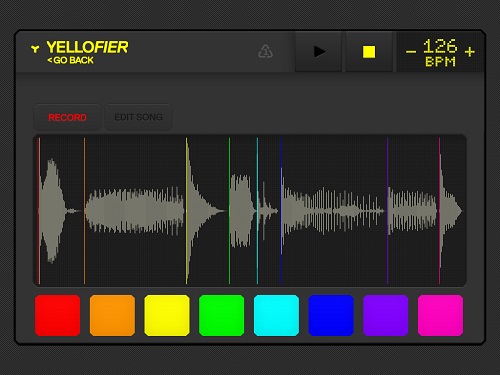Switch to the EDIT SONG tab
This screenshot has height=375, width=500.
[138, 117]
